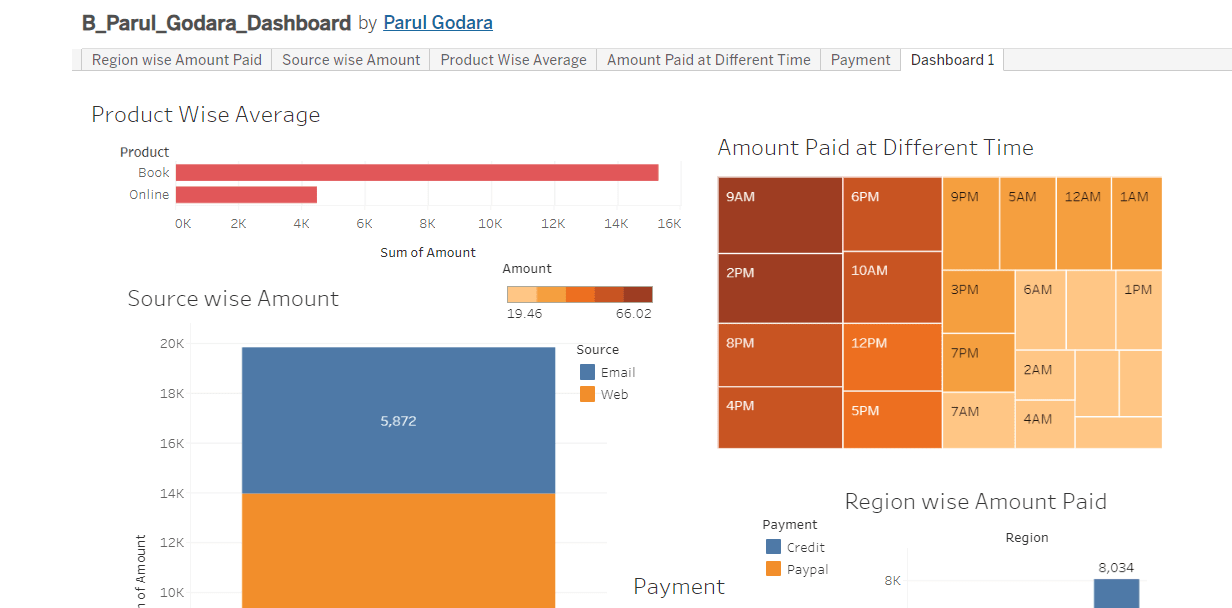Click the Book product bar
Viewport: 1232px width, 608px height.
pyautogui.click(x=416, y=173)
